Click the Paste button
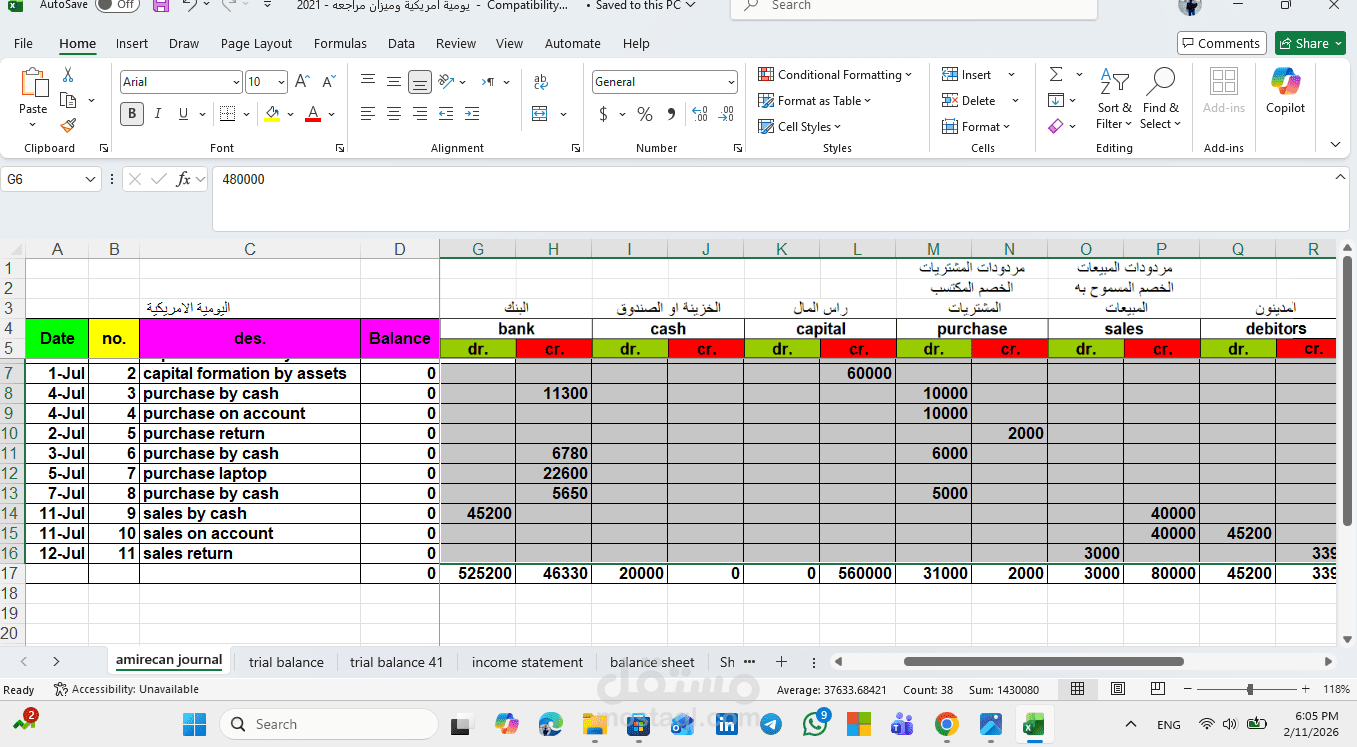 [33, 98]
